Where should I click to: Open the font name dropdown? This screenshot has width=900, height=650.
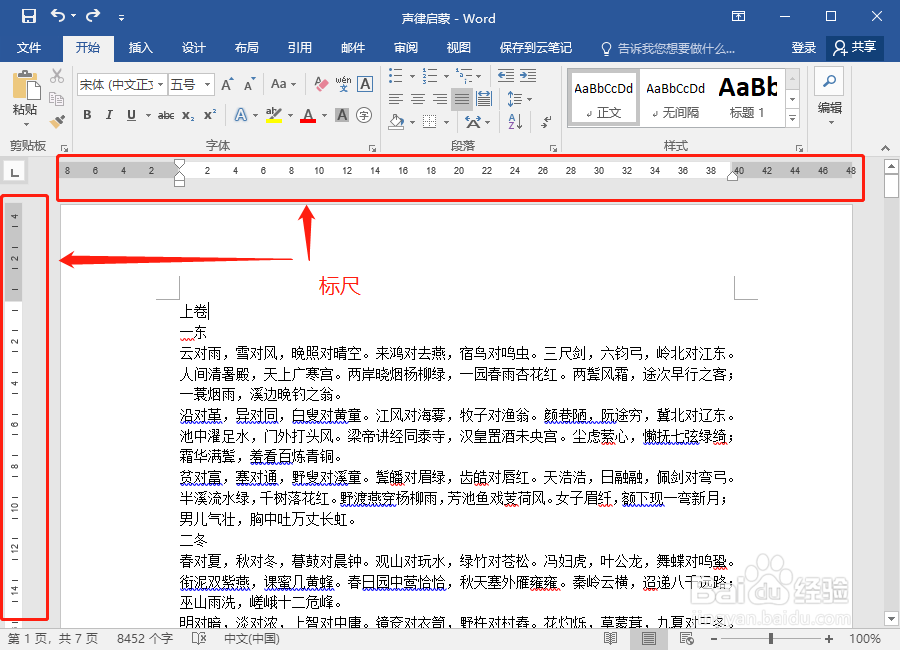[161, 85]
